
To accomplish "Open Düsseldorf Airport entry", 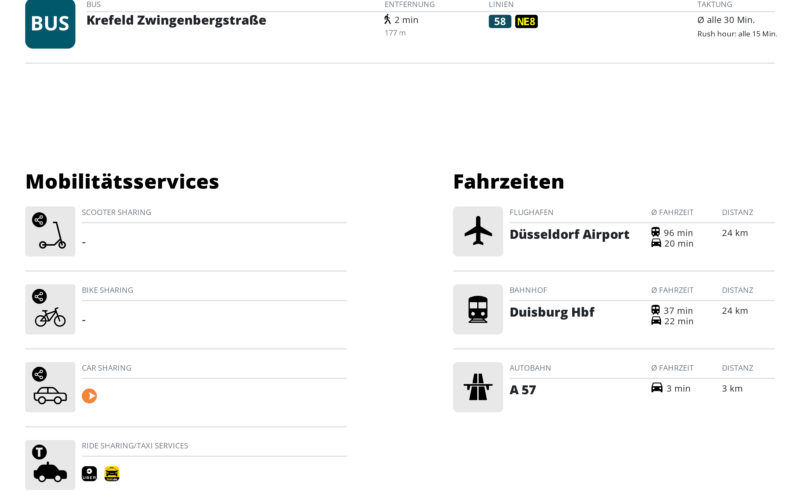I will coord(569,235).
